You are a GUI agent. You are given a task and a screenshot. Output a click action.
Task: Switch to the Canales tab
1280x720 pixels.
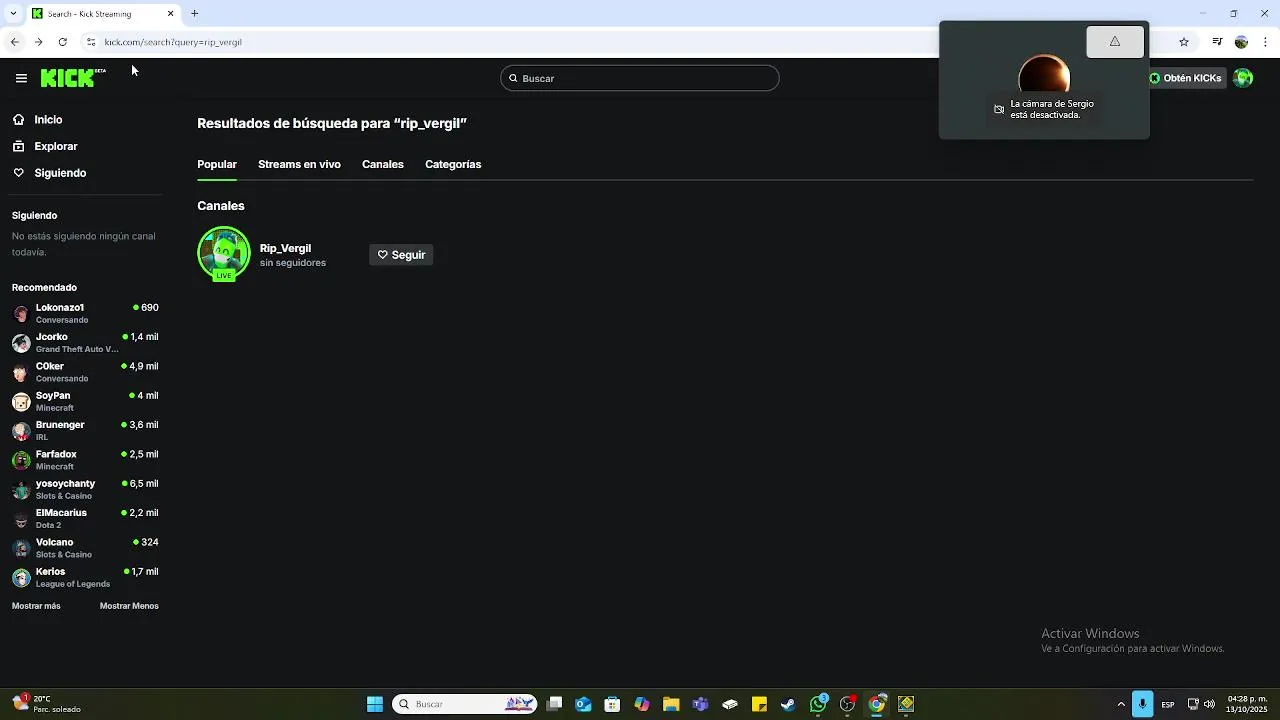(383, 164)
